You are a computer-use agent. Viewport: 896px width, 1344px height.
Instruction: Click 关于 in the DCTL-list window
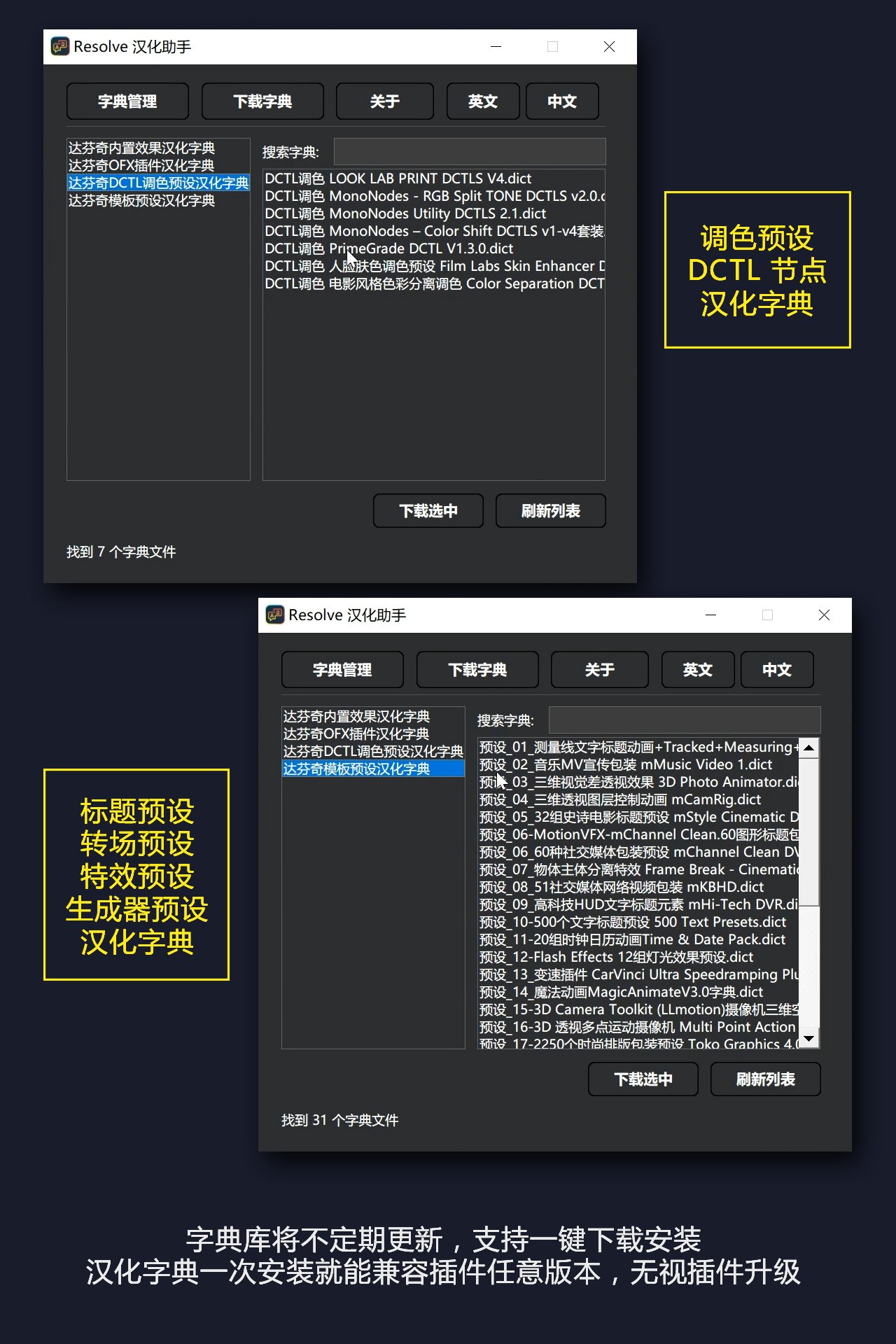tap(385, 101)
